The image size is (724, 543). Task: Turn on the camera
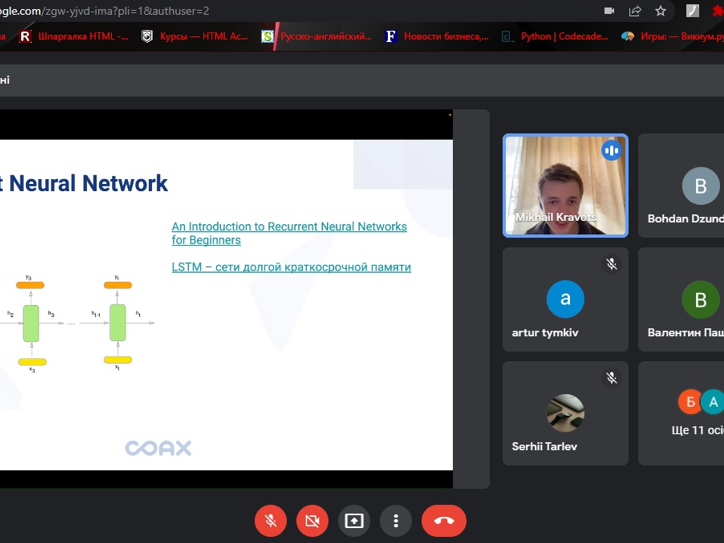coord(312,521)
